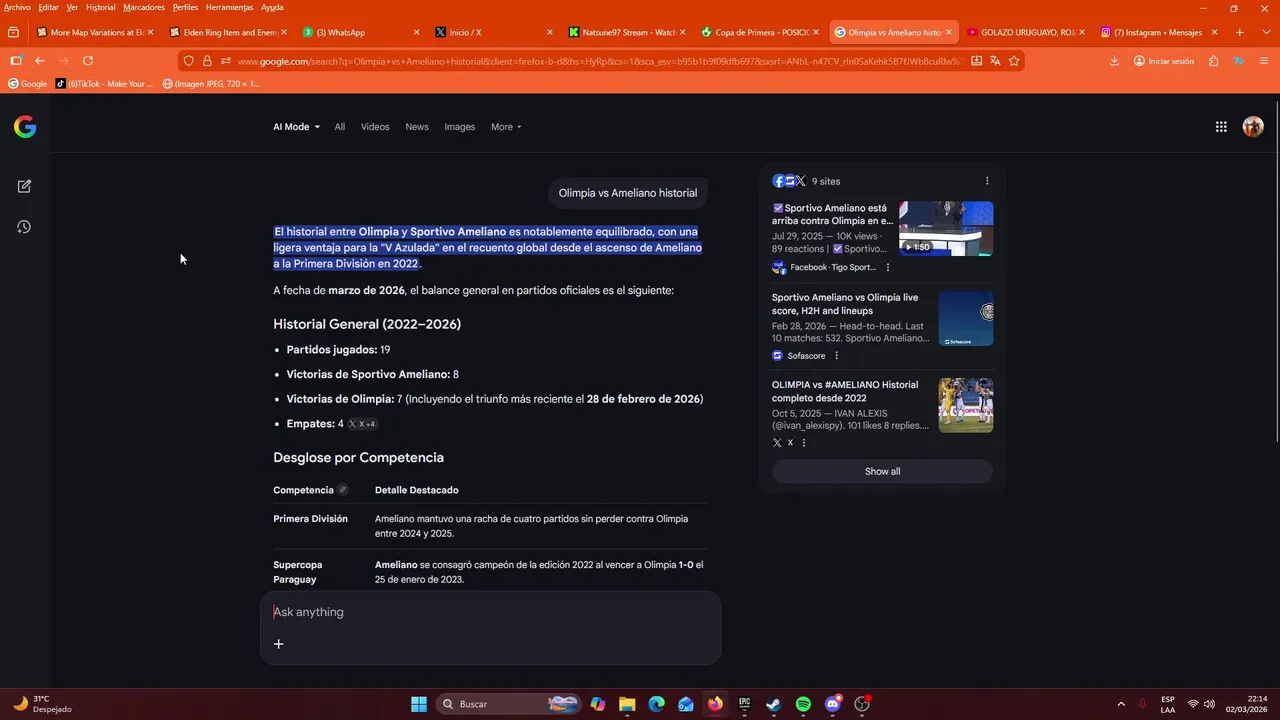Open Windows Start menu
The image size is (1280, 720).
click(419, 704)
